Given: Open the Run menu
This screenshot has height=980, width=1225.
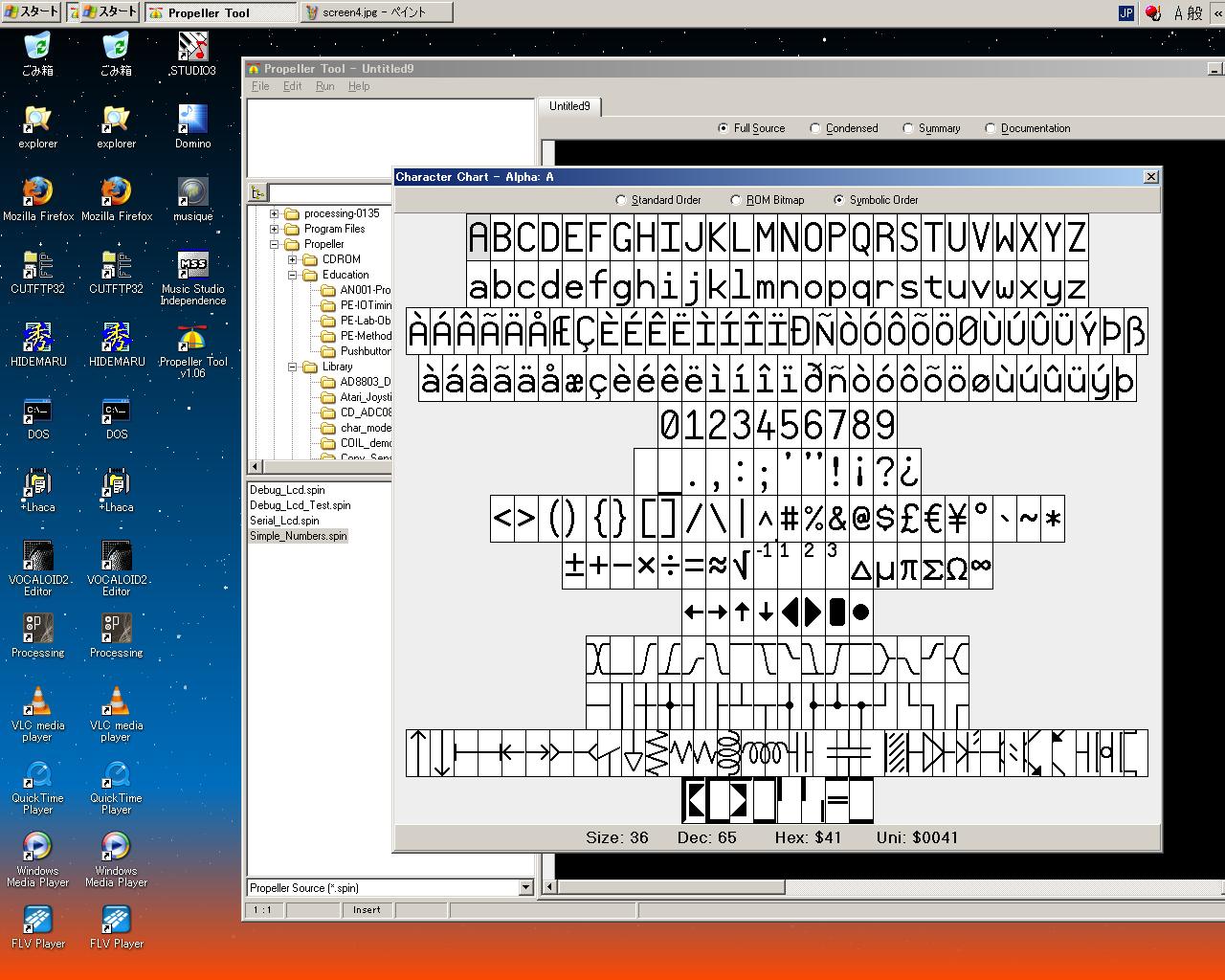Looking at the screenshot, I should pyautogui.click(x=325, y=86).
